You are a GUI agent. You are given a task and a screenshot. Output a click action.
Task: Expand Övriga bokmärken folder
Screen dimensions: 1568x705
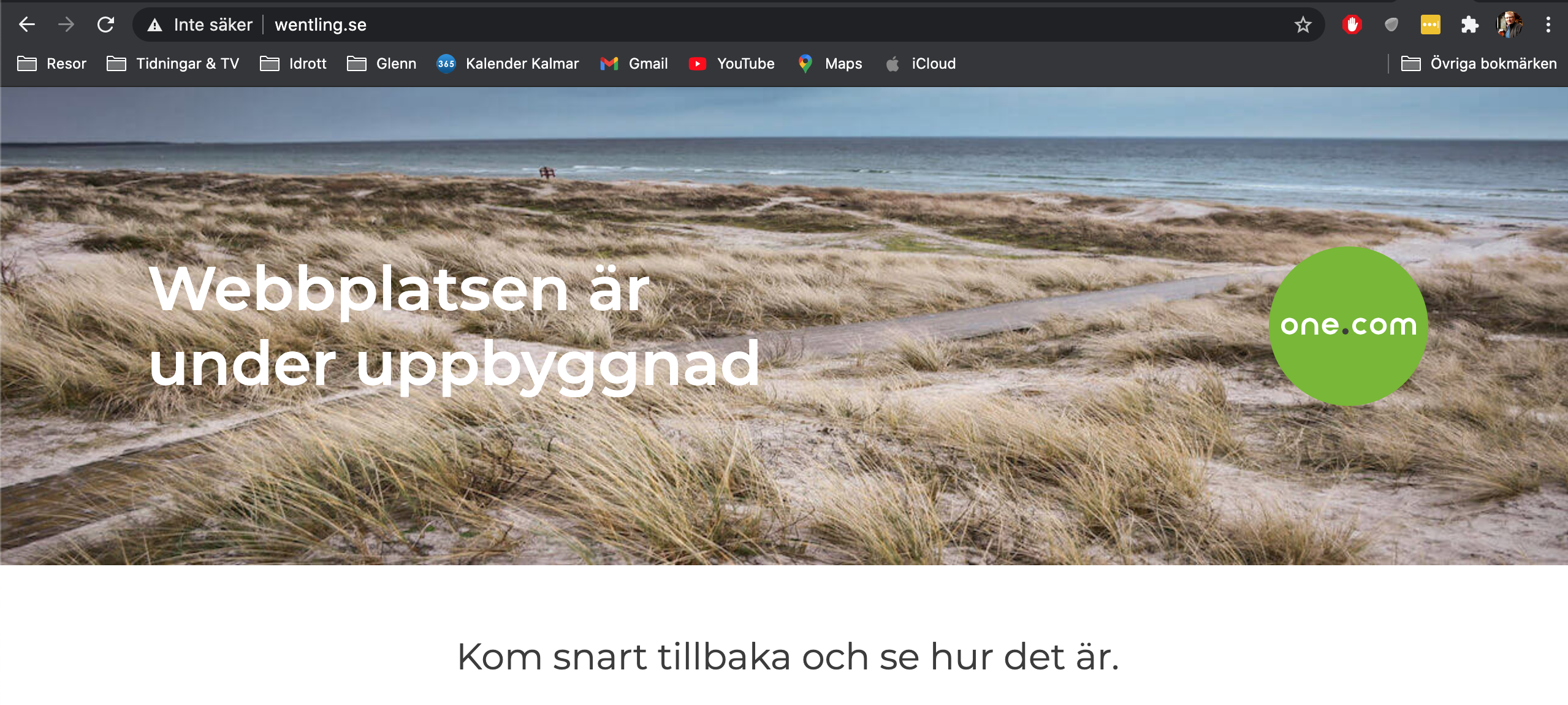click(x=1479, y=64)
